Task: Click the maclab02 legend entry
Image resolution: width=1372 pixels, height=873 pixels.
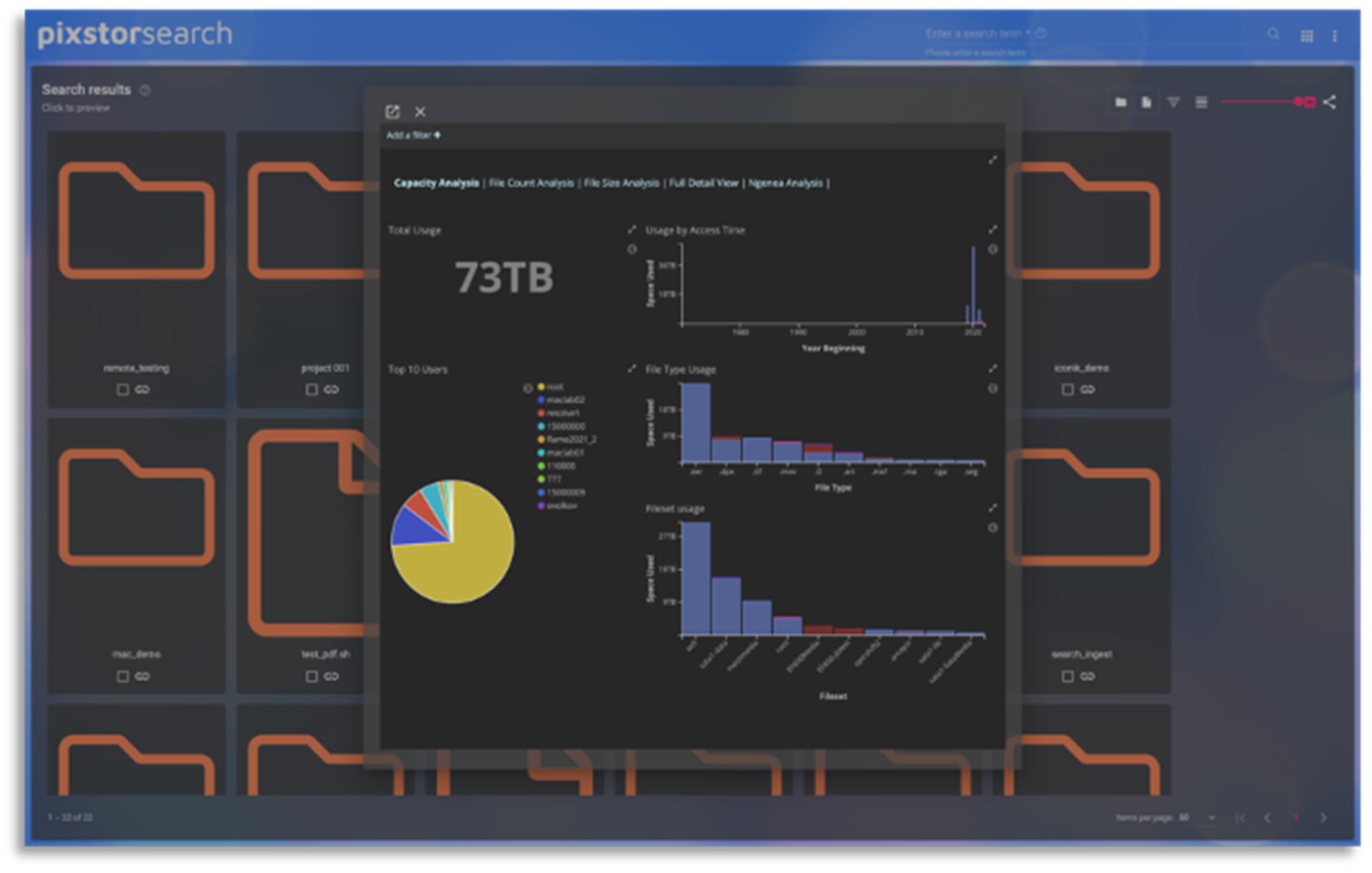Action: (560, 400)
